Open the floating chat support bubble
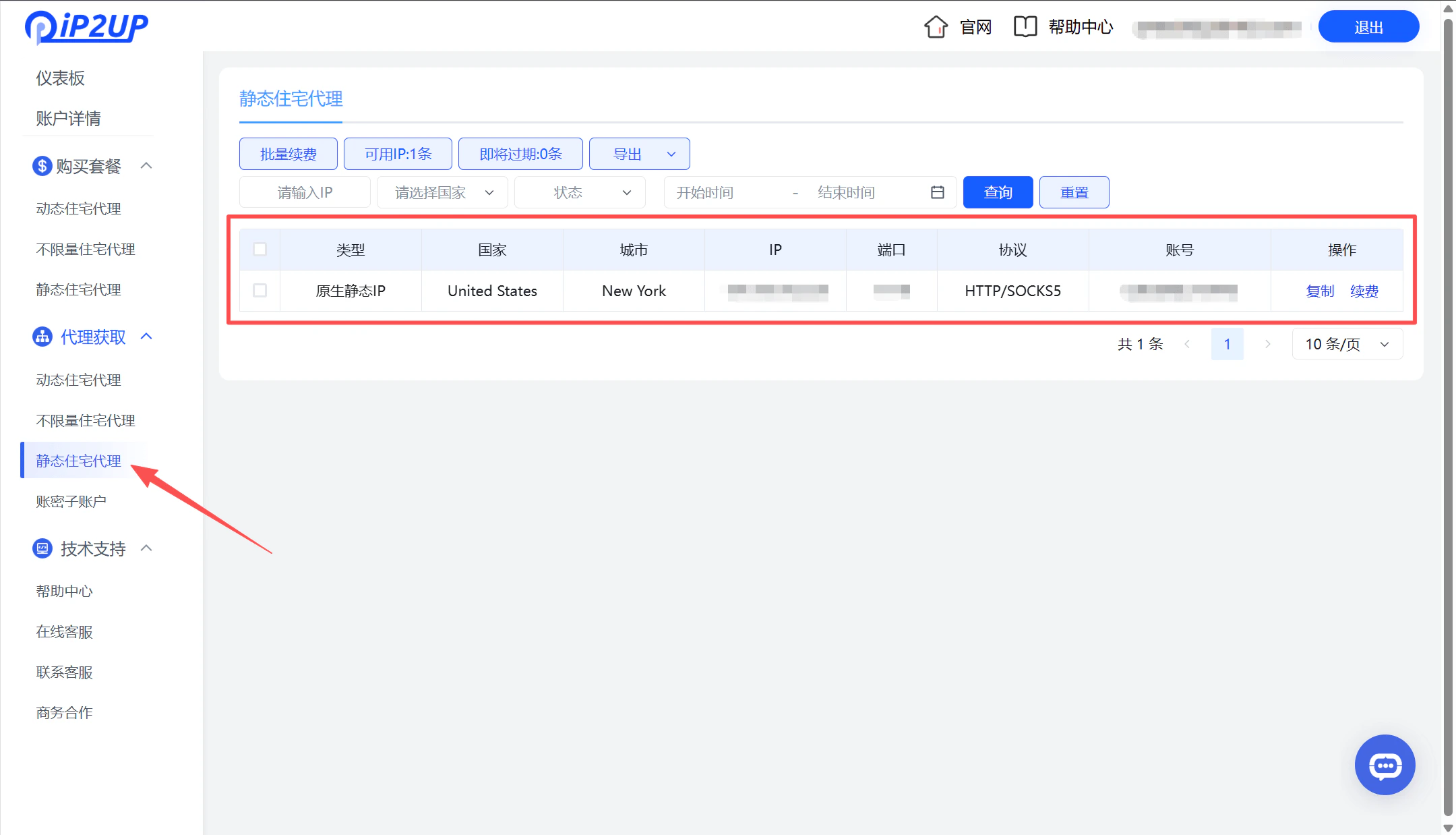The width and height of the screenshot is (1456, 835). point(1385,765)
